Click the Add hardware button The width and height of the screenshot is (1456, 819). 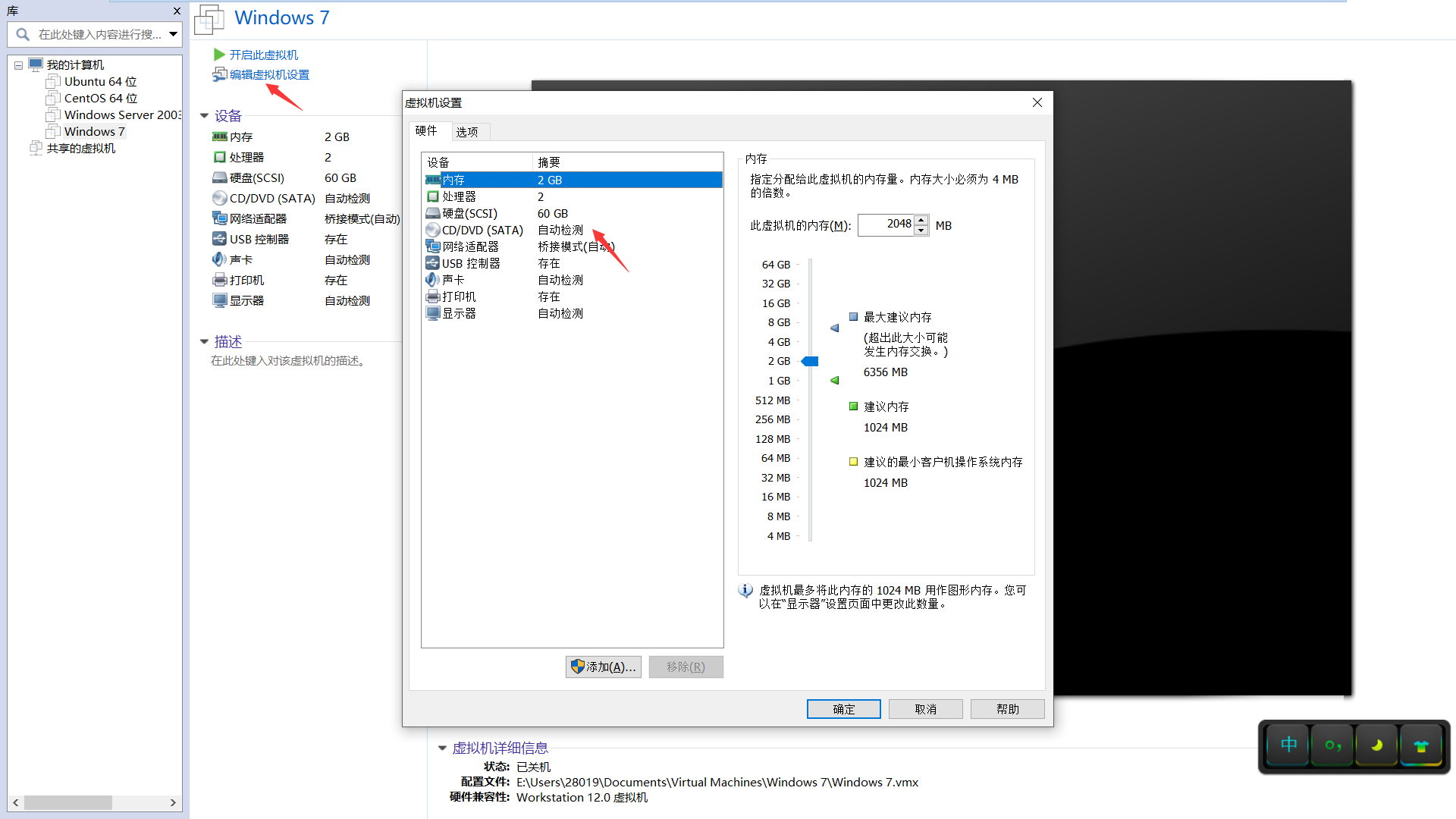604,667
